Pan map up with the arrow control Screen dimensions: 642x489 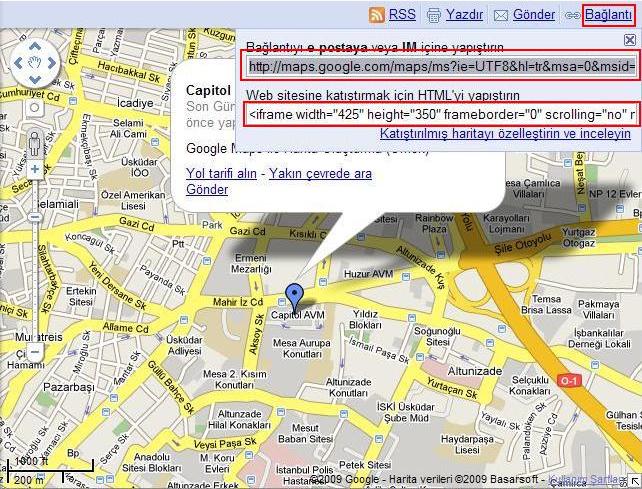(x=35, y=46)
